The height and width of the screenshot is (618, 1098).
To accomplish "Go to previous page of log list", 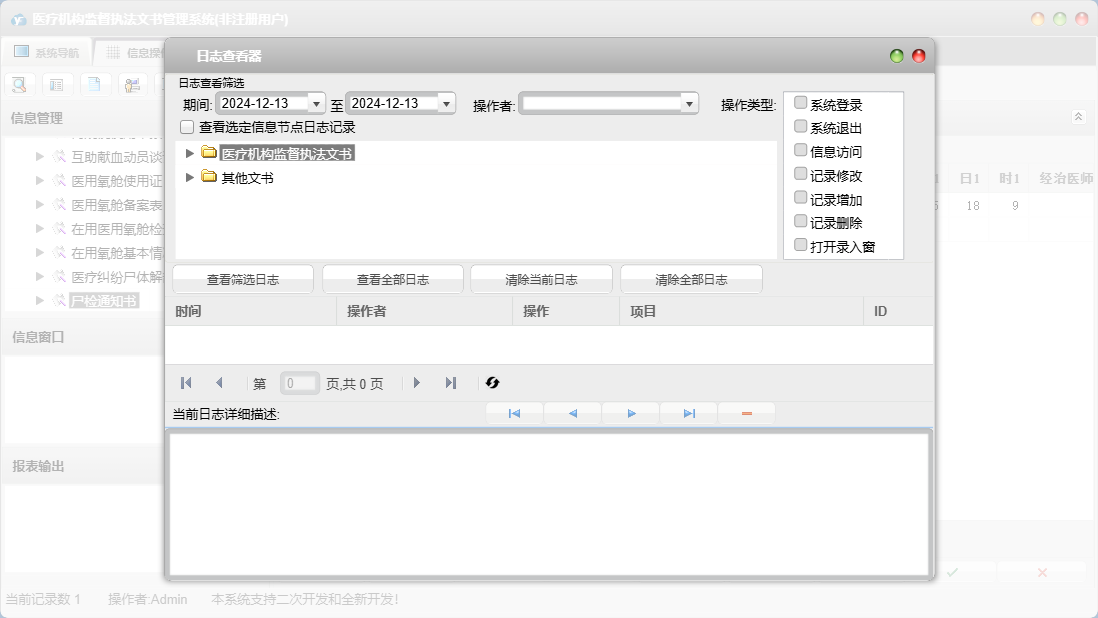I will (219, 383).
